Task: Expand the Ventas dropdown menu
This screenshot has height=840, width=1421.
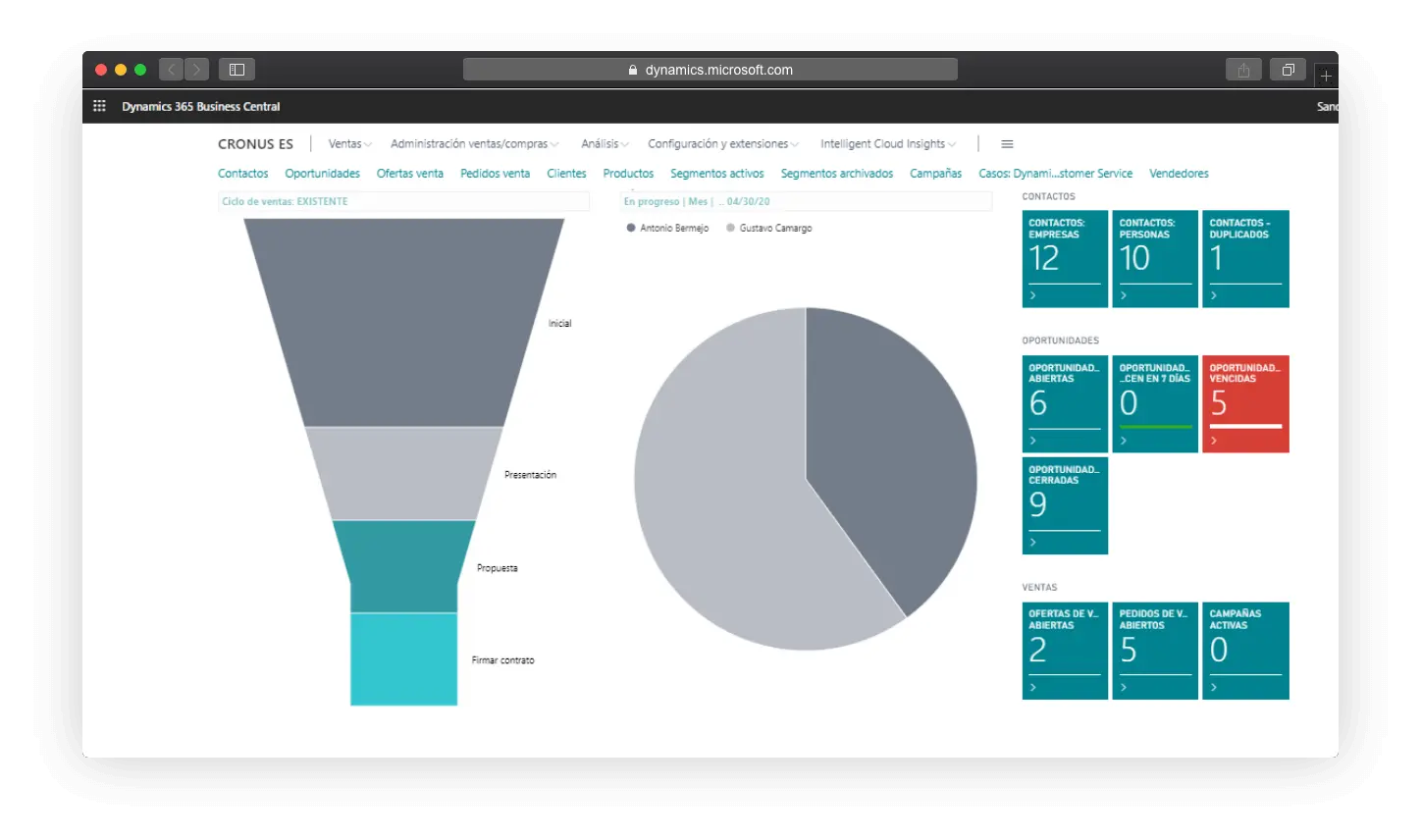Action: pyautogui.click(x=349, y=144)
